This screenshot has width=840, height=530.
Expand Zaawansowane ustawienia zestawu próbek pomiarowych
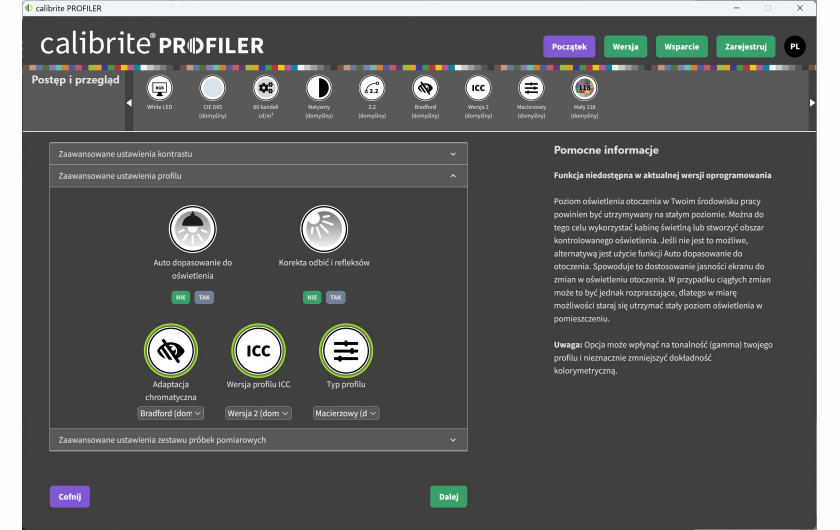(258, 440)
